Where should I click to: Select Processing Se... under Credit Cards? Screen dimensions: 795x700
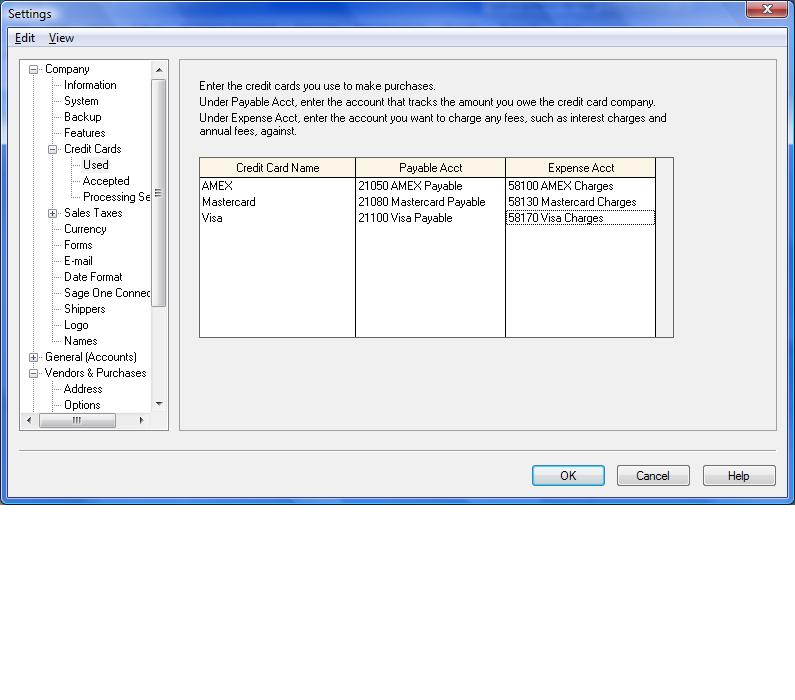tap(116, 197)
